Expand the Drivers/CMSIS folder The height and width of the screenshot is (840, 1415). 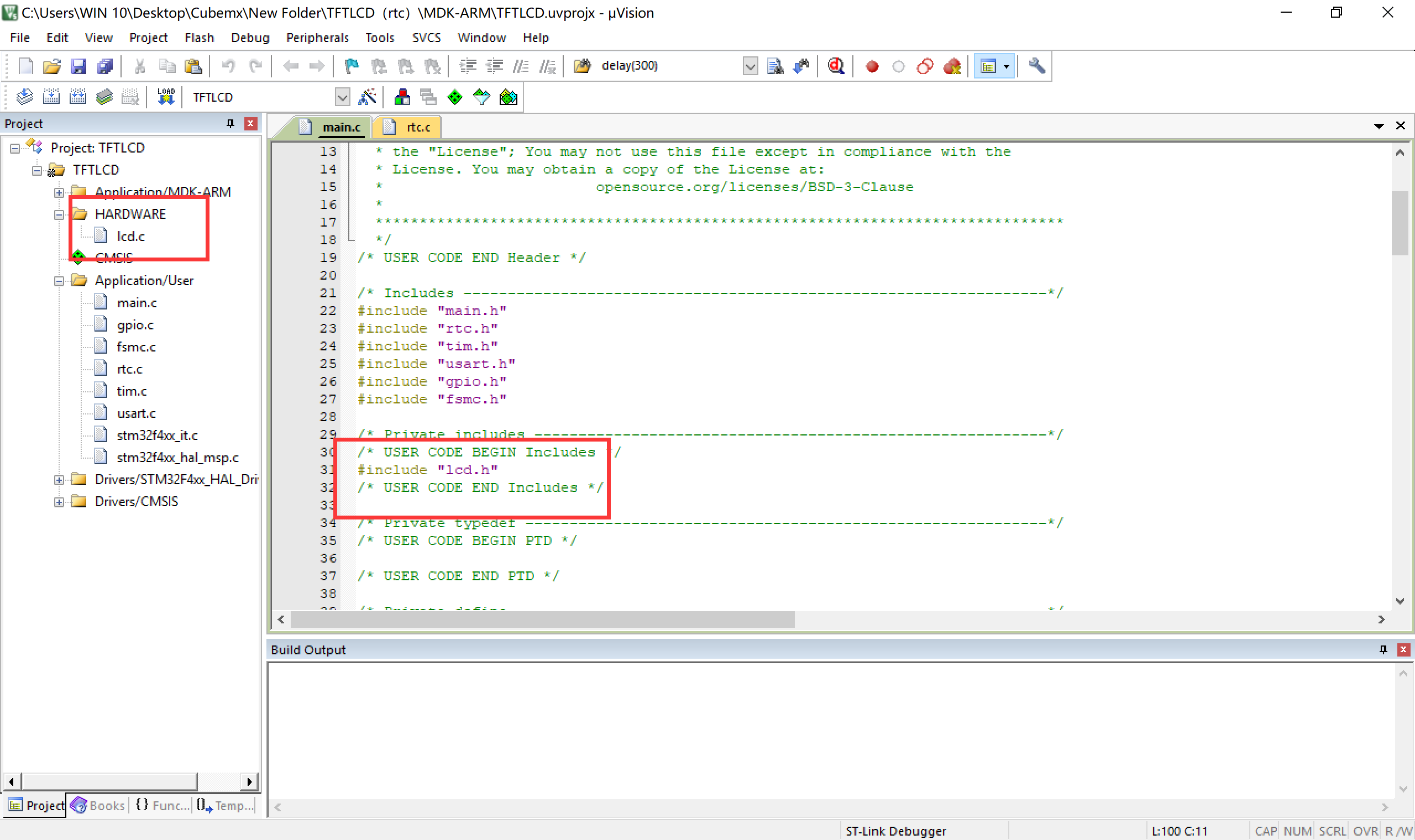coord(59,501)
